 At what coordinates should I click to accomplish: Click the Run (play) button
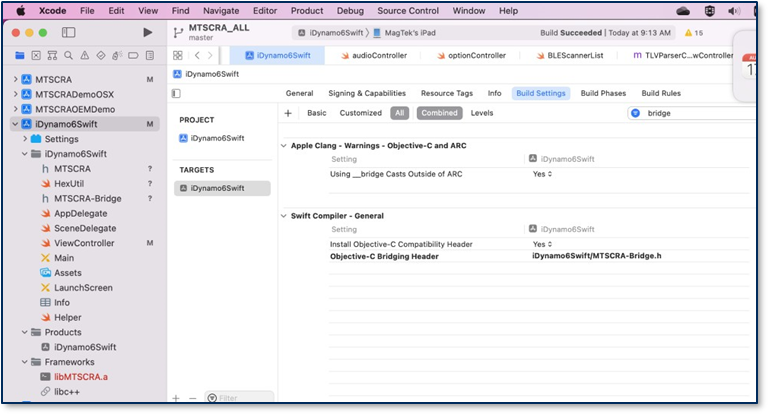147,32
